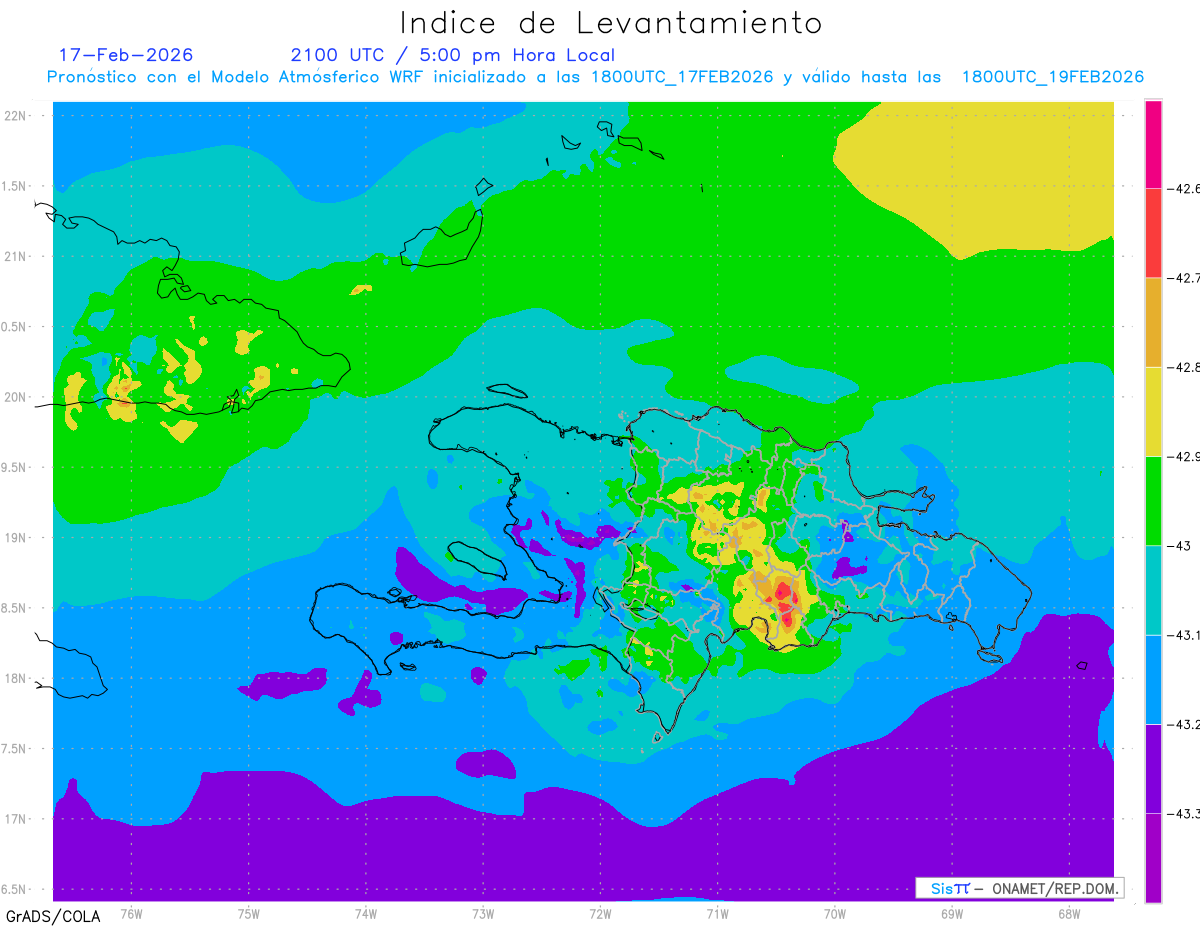Image resolution: width=1200 pixels, height=927 pixels.
Task: Click the red swatch in the color bar
Action: 1153,233
